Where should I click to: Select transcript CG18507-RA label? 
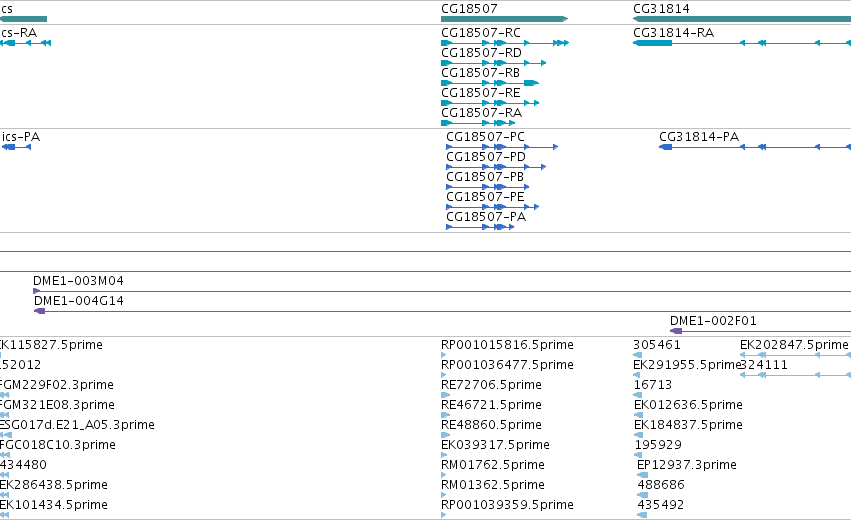click(x=481, y=113)
